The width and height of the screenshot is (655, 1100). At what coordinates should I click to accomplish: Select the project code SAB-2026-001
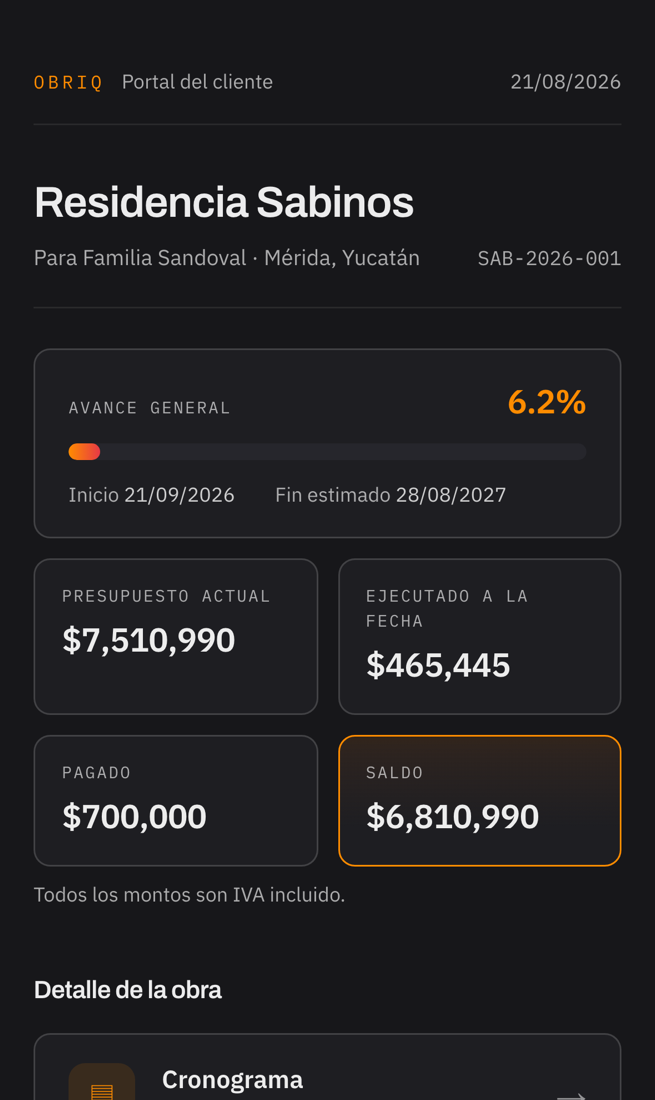pos(549,258)
